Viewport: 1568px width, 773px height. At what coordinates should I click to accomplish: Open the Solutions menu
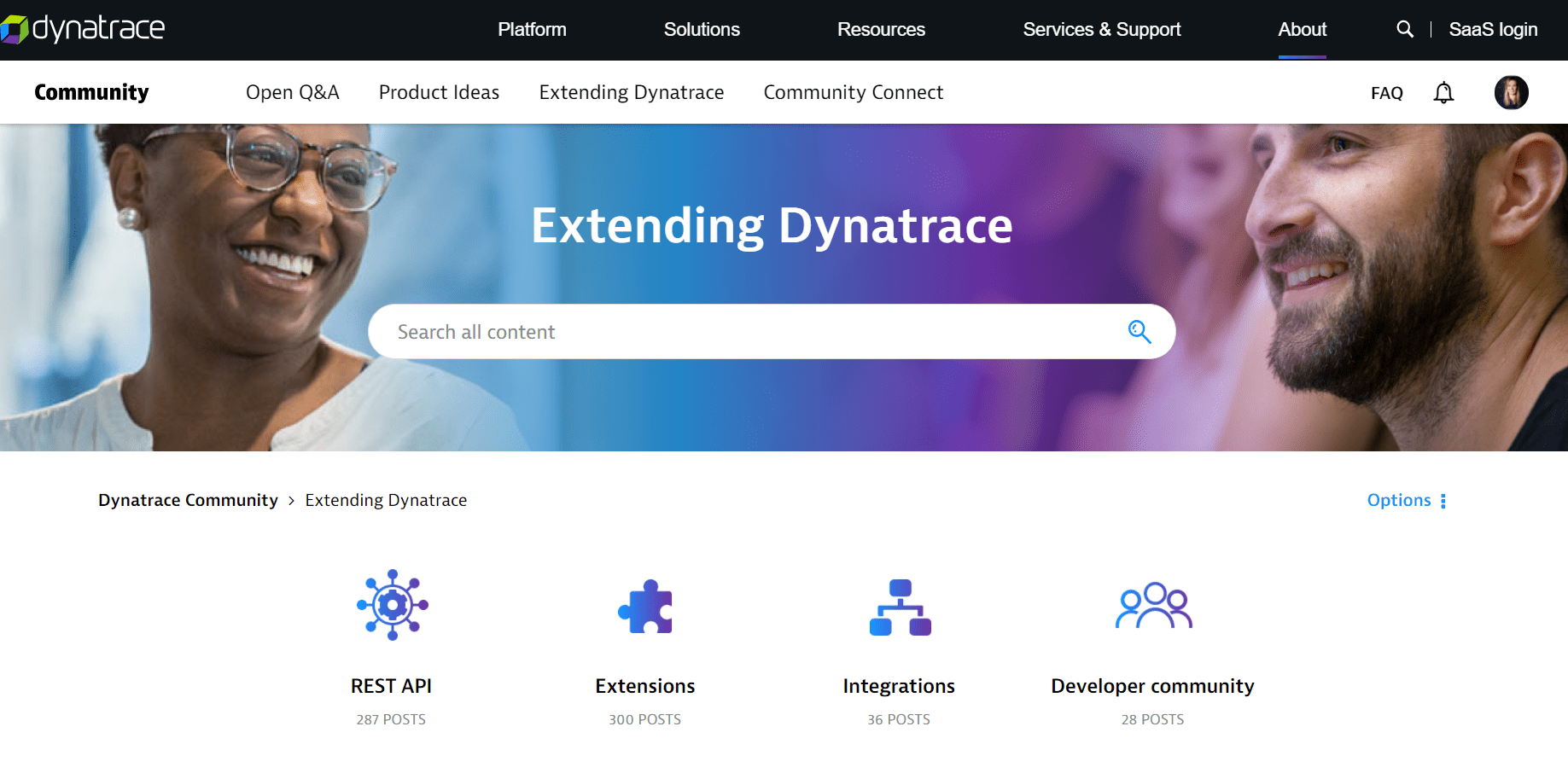click(702, 29)
